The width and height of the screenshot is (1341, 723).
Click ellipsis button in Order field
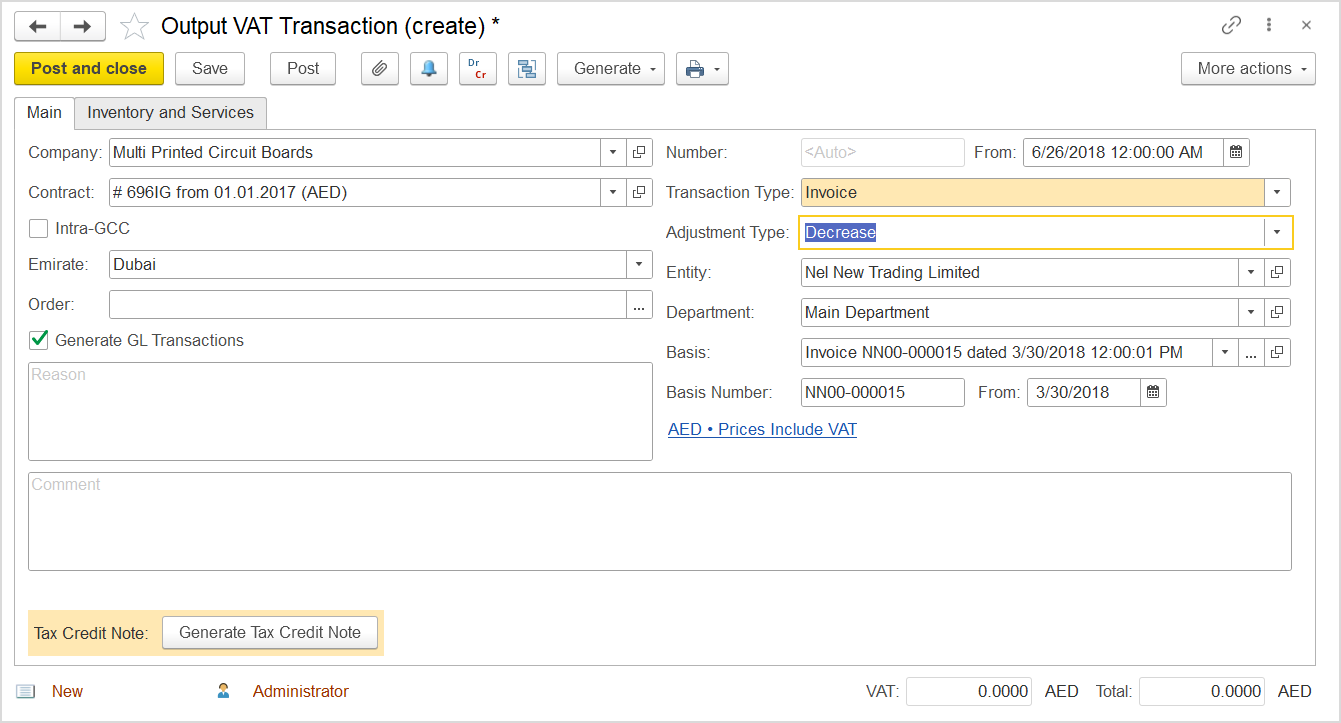[x=639, y=305]
